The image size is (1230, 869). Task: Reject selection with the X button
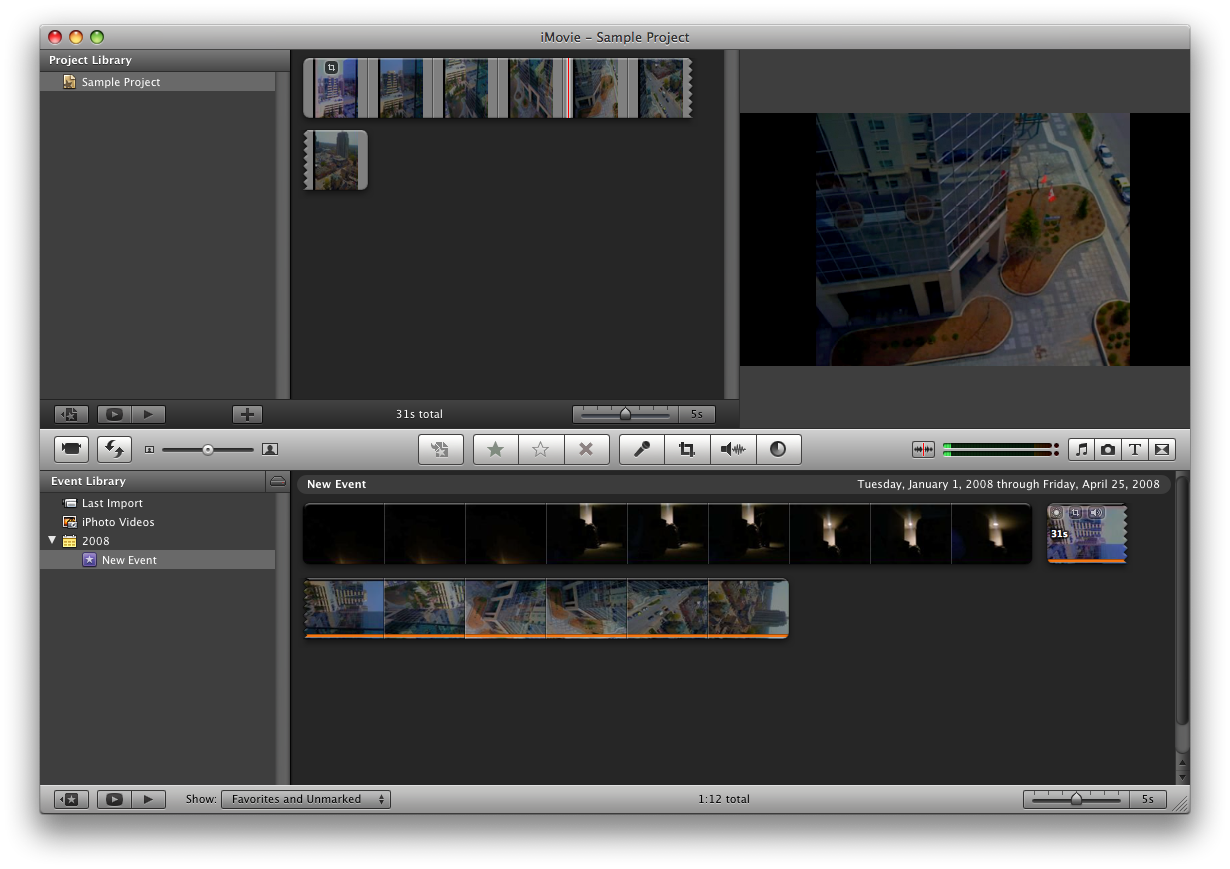pos(587,449)
